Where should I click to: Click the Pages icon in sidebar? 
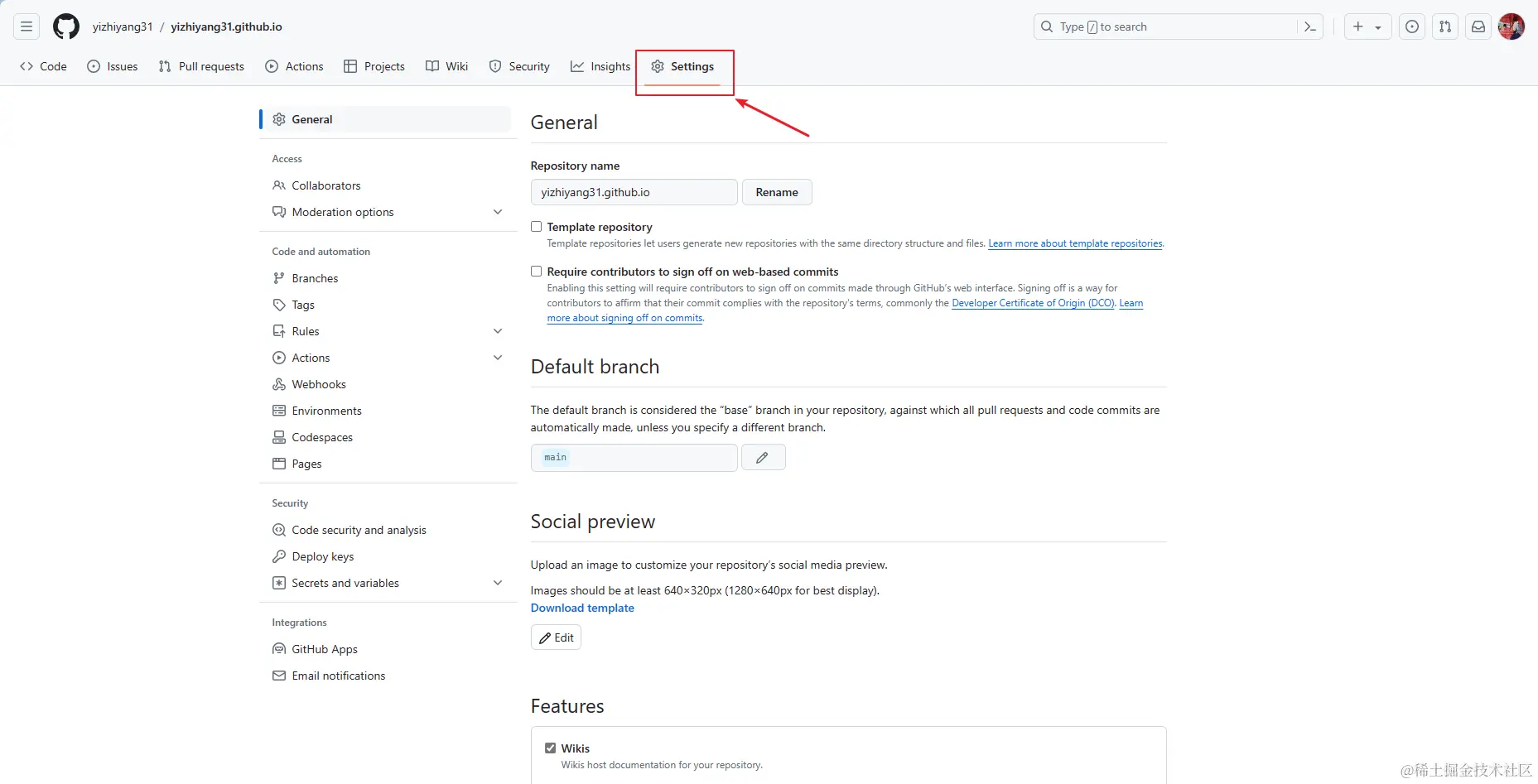279,464
